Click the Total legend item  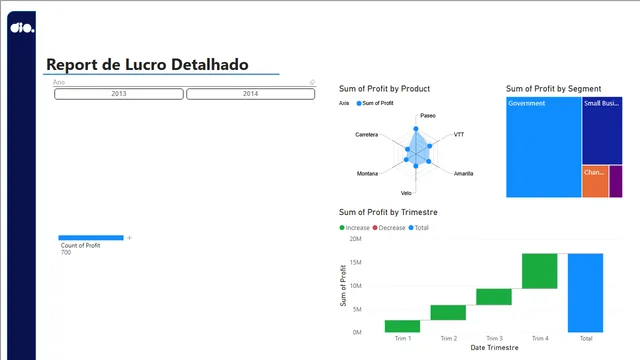tap(419, 228)
